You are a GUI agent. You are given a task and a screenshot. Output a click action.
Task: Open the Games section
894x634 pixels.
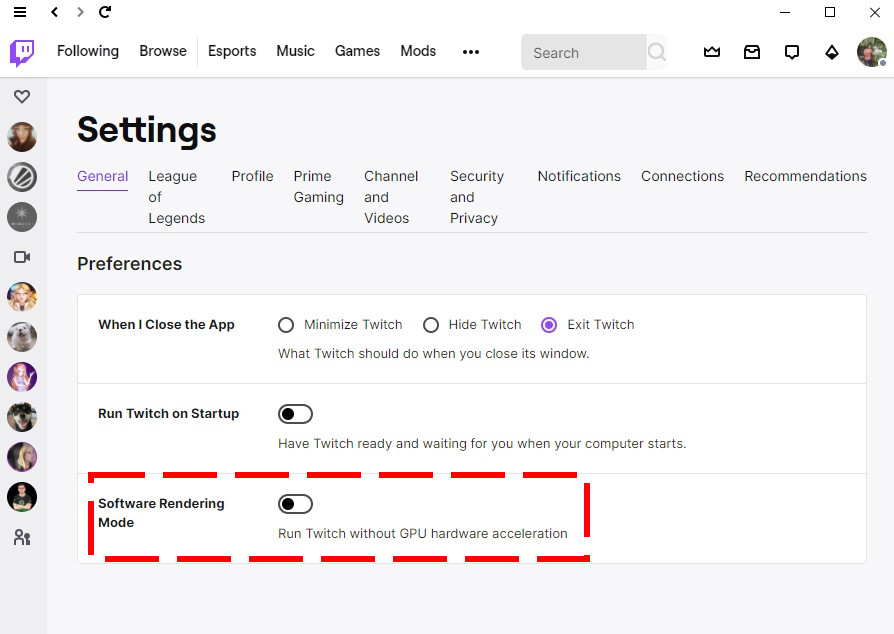click(357, 51)
